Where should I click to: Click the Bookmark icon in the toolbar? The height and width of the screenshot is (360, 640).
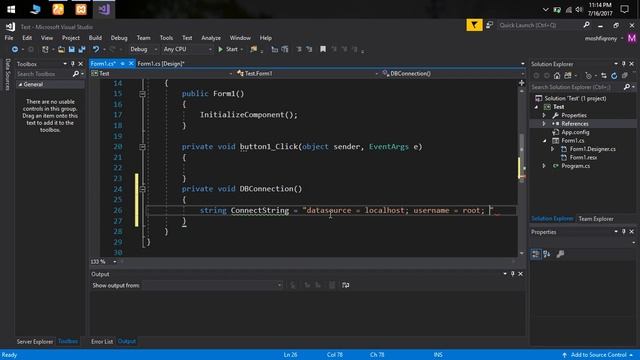[323, 49]
